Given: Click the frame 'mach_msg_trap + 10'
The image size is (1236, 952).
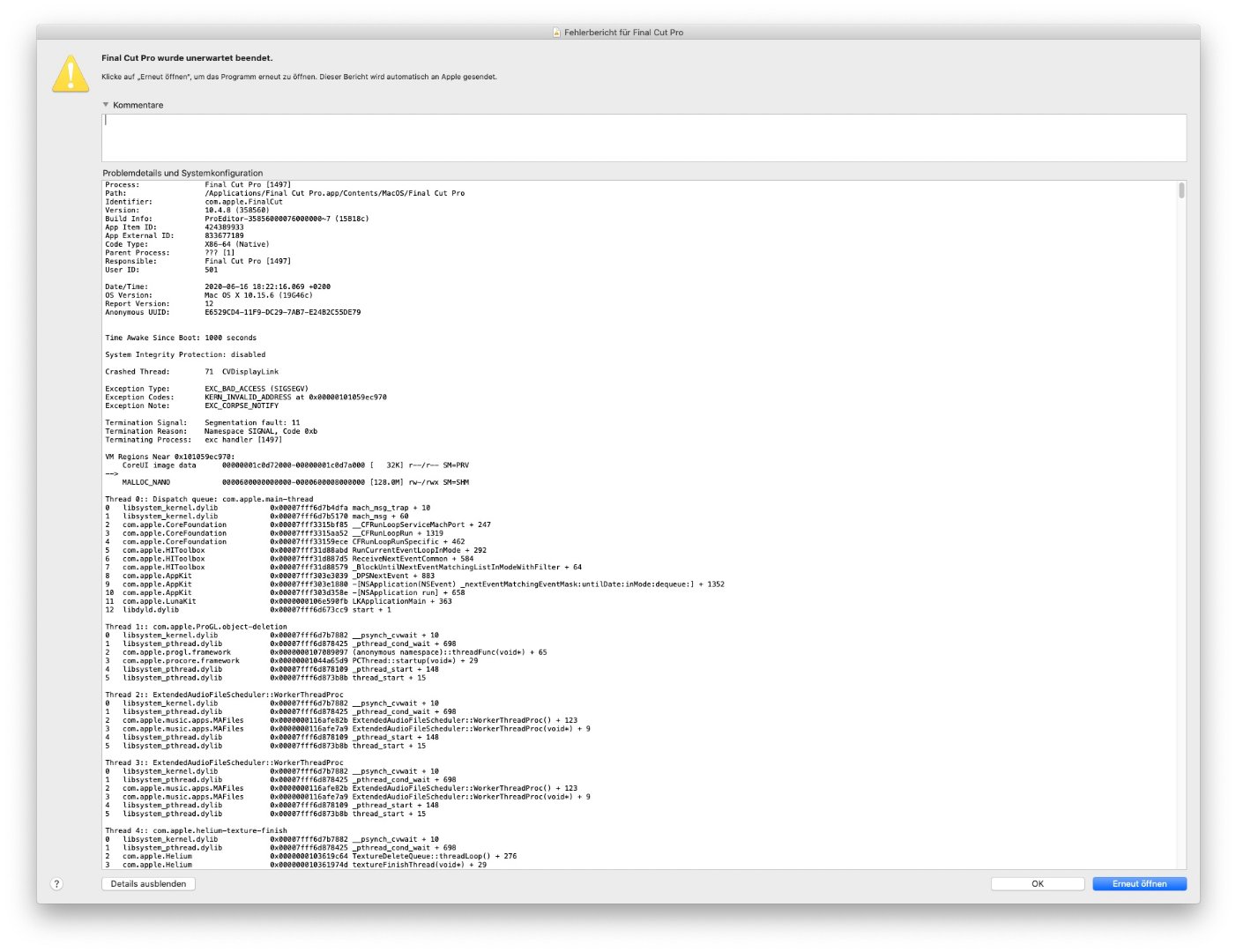Looking at the screenshot, I should click(391, 508).
